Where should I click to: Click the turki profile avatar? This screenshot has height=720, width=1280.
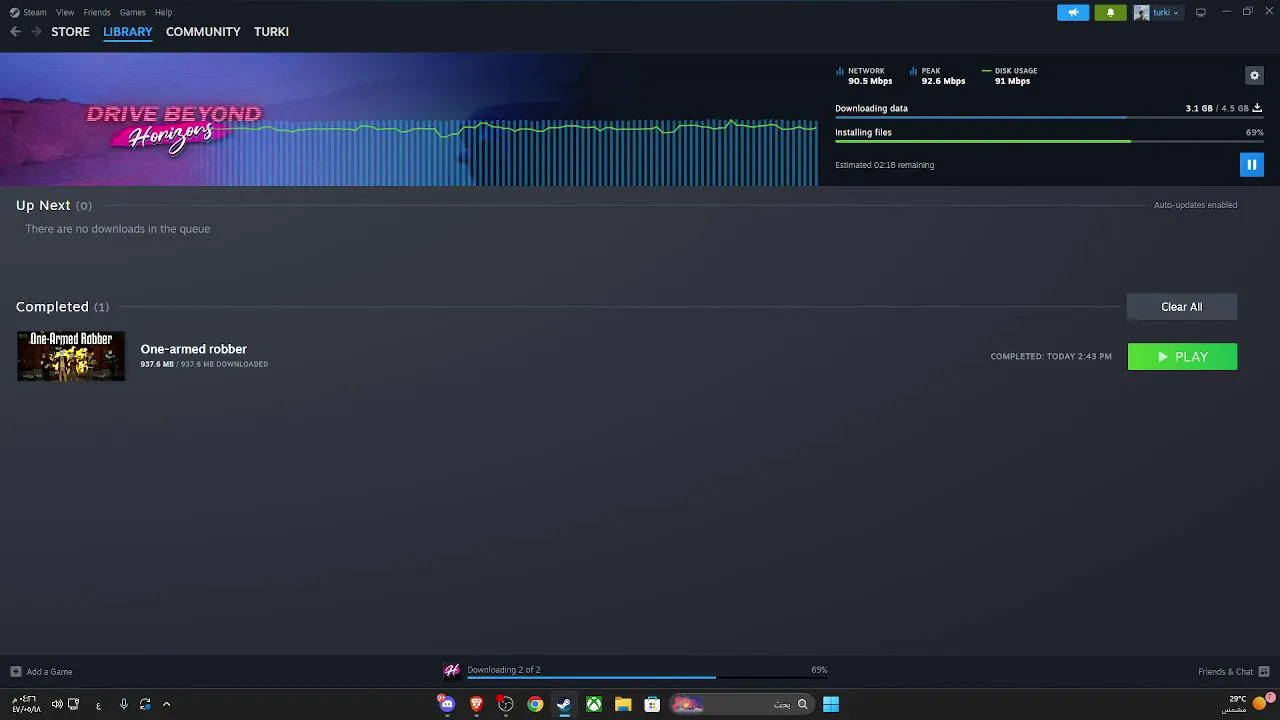(1141, 13)
